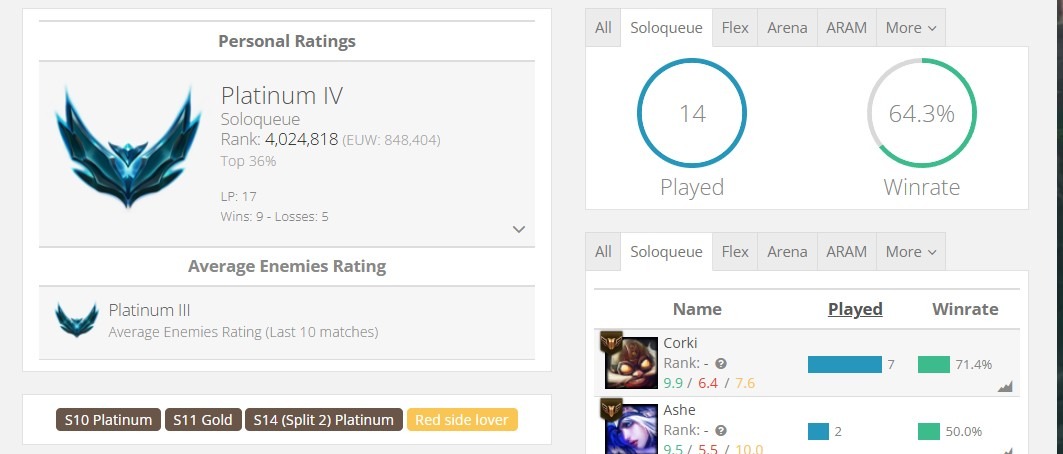
Task: Click the Winrate column header
Action: coord(965,309)
